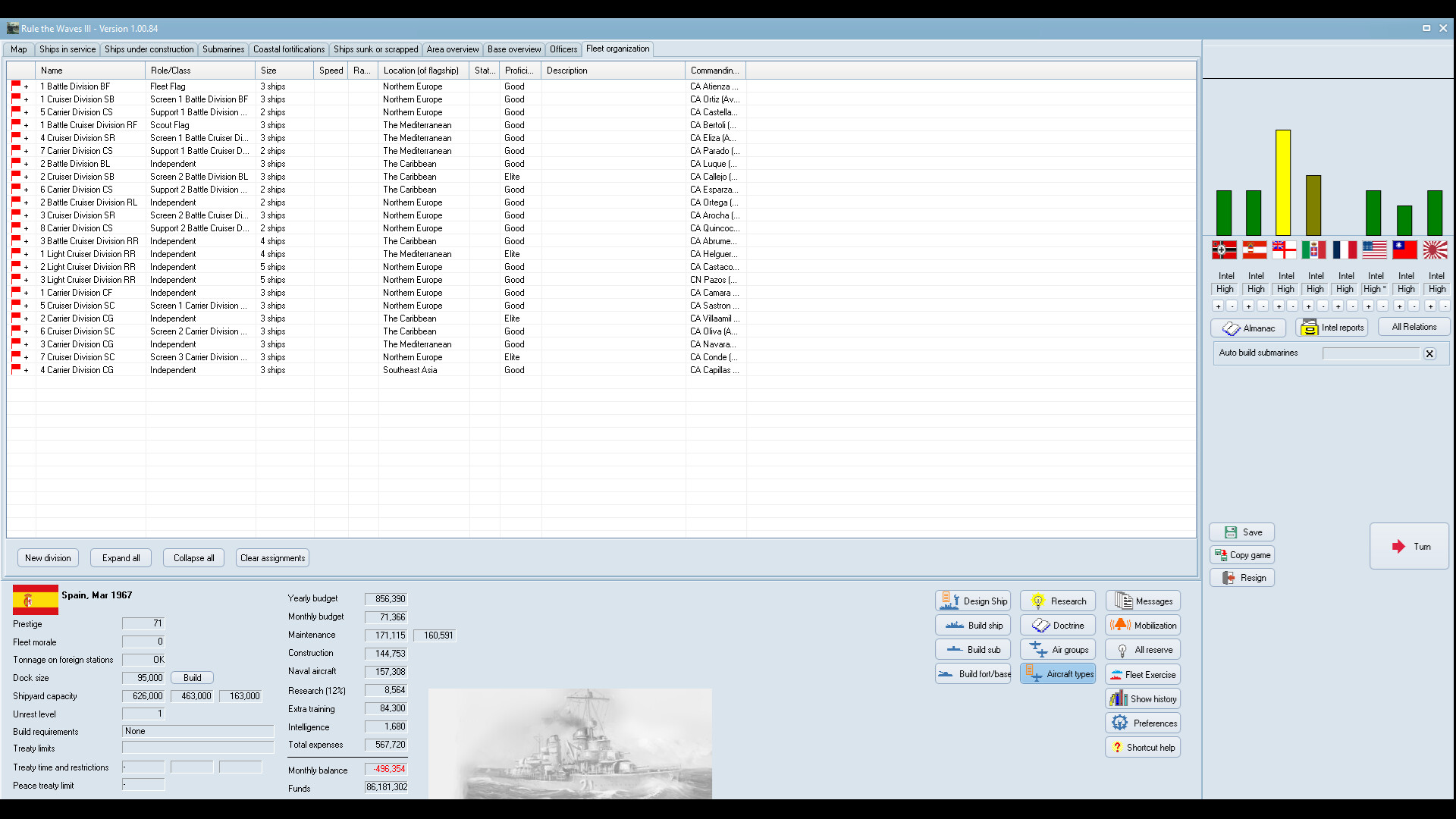The width and height of the screenshot is (1456, 819).
Task: Open the Submarines tab
Action: coord(222,49)
